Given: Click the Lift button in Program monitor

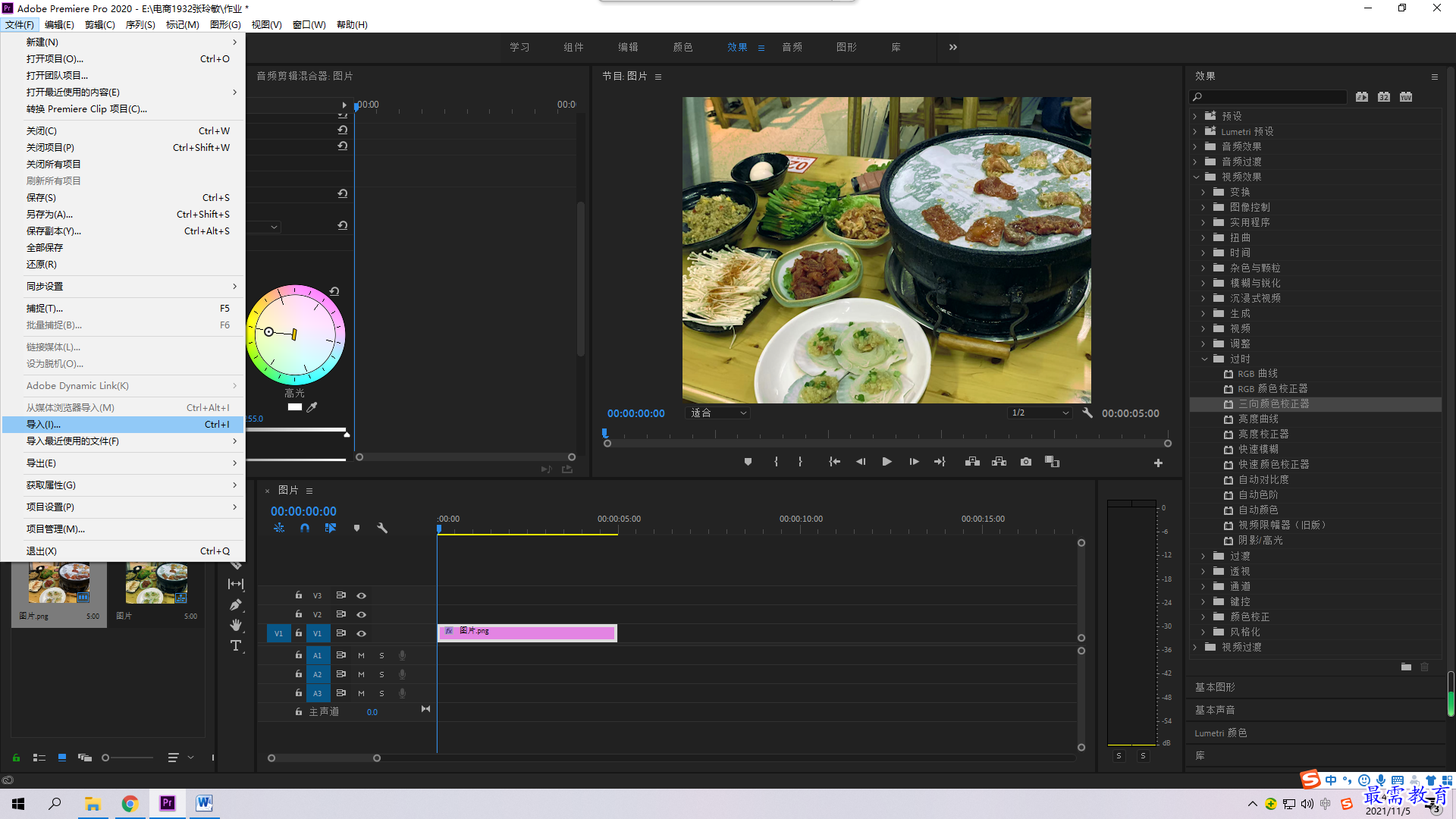Looking at the screenshot, I should (x=972, y=462).
